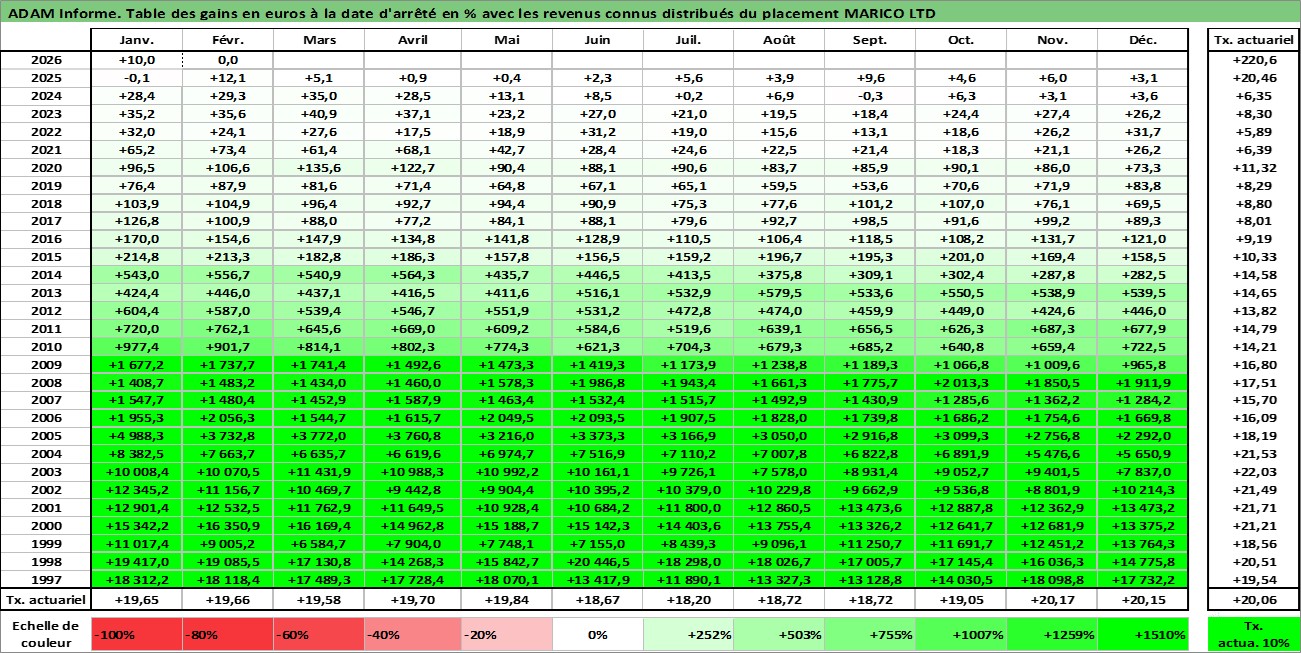Click the 2014 year row label
This screenshot has height=653, width=1301.
click(x=46, y=275)
